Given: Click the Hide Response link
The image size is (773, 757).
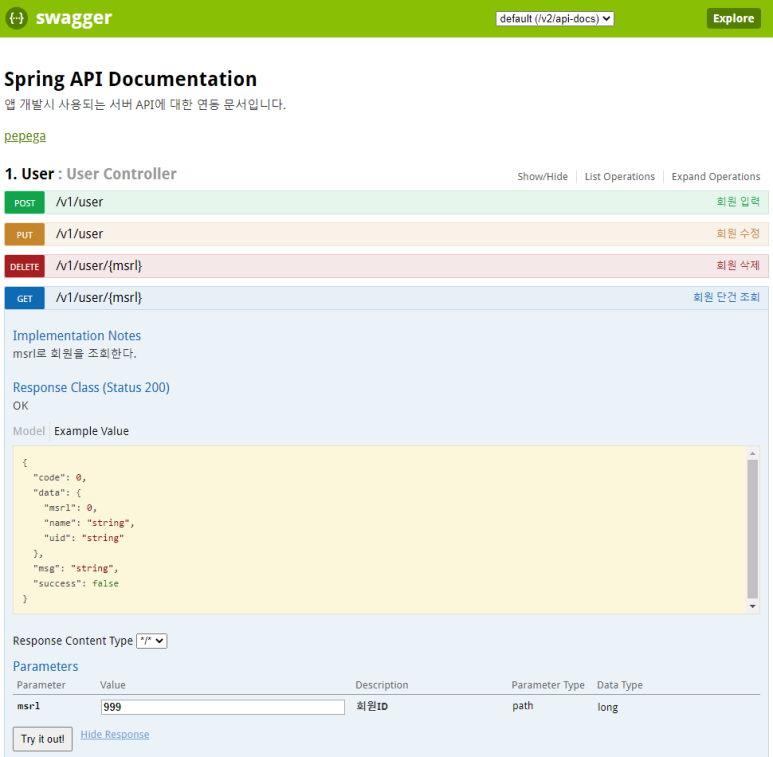Looking at the screenshot, I should coord(115,734).
